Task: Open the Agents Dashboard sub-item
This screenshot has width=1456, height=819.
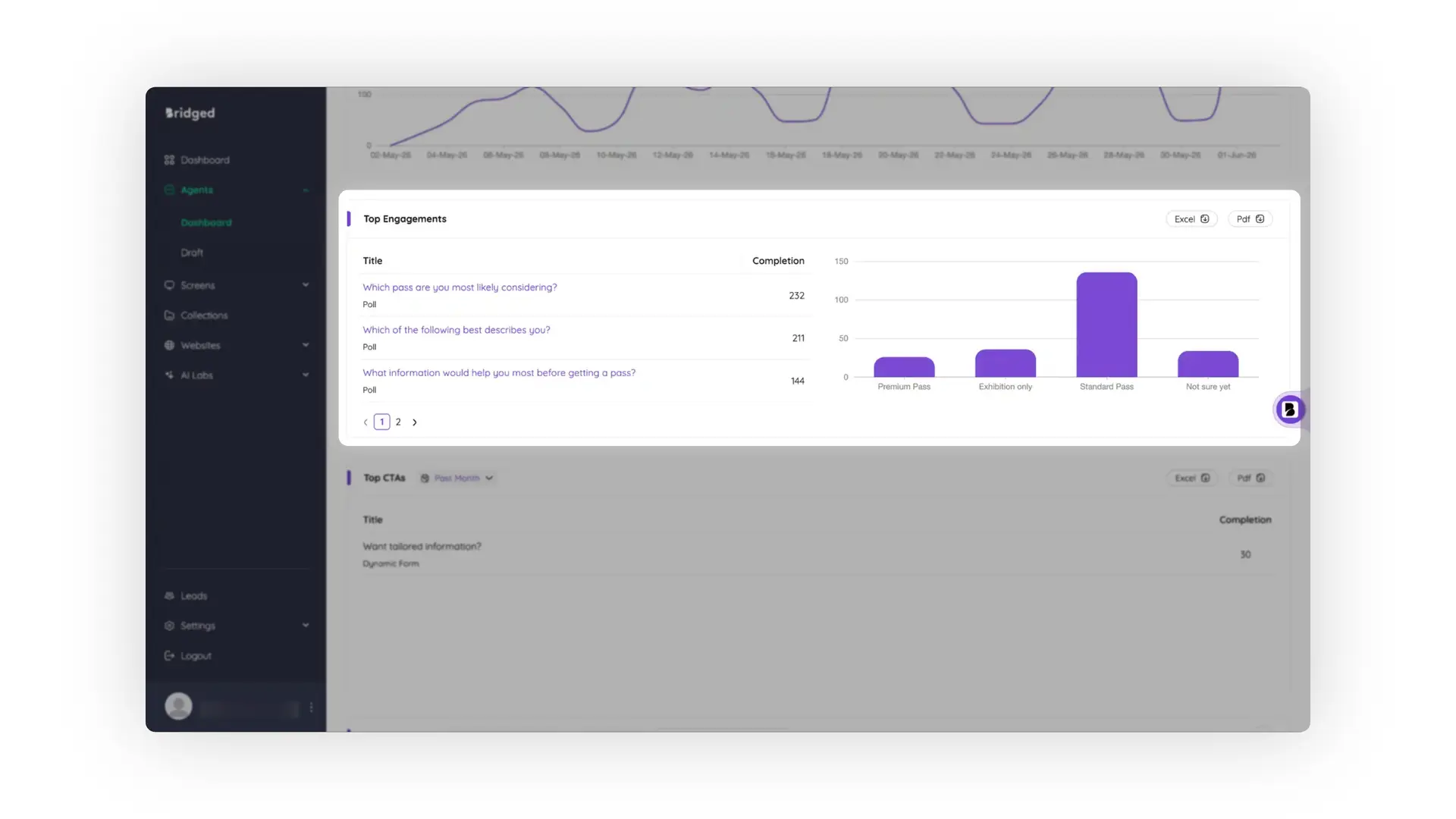Action: pyautogui.click(x=206, y=222)
